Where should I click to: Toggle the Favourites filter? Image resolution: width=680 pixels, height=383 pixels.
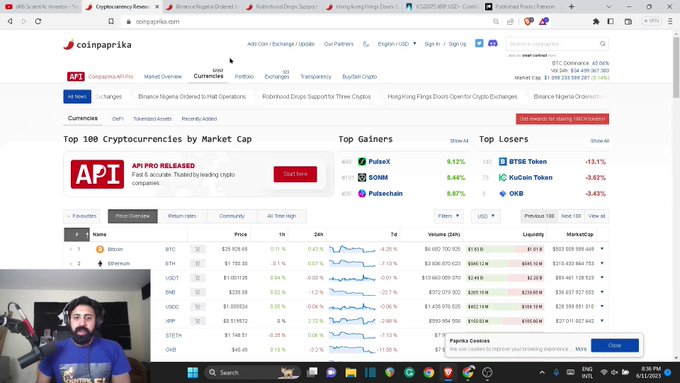[82, 216]
